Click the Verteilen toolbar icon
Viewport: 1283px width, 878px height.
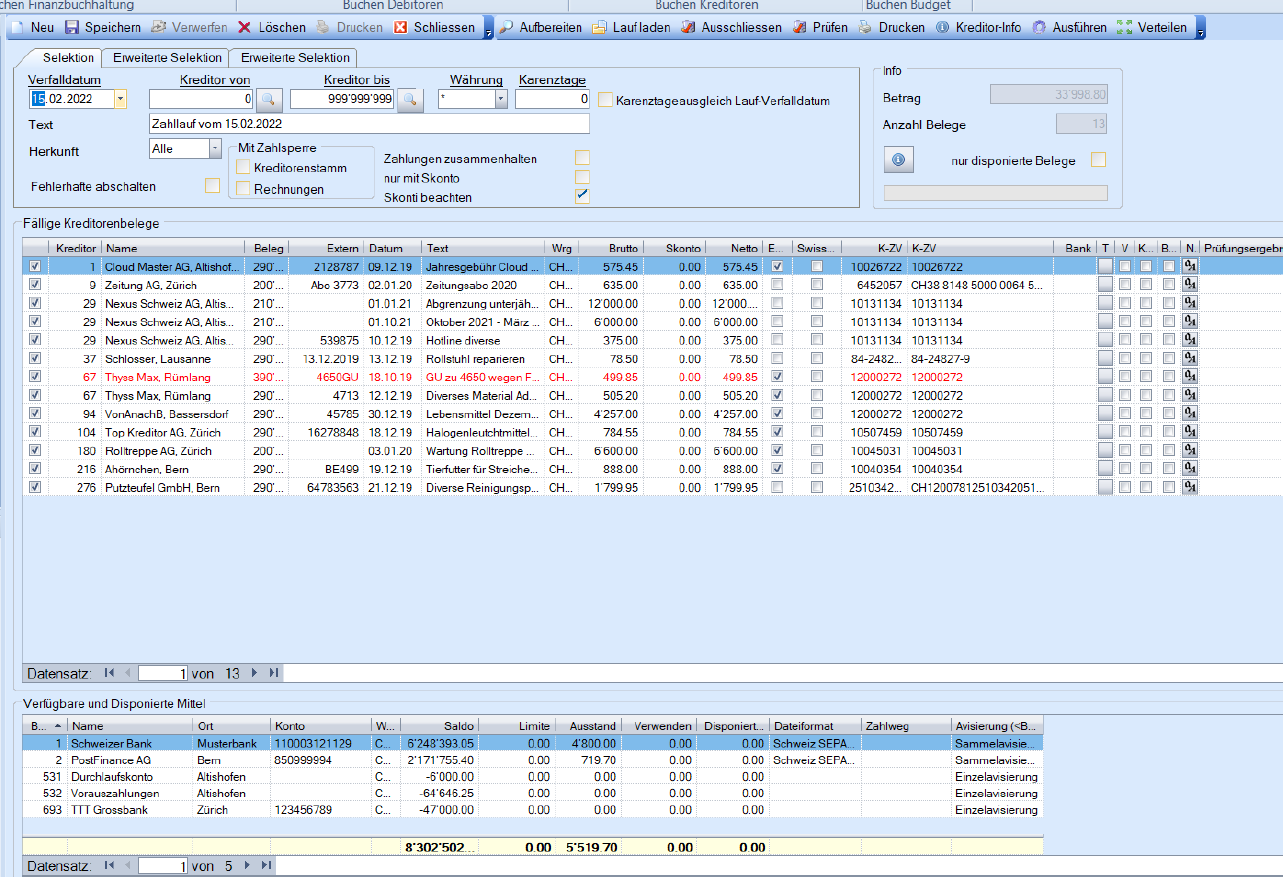[1125, 28]
